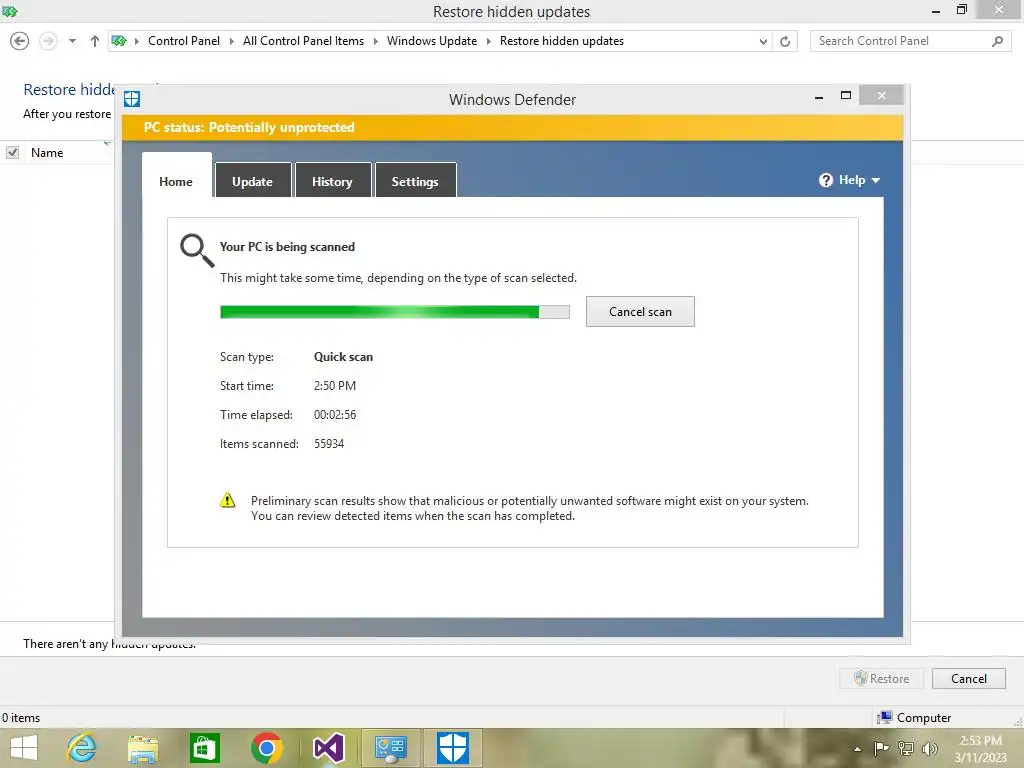Toggle the select-all Name checkbox
This screenshot has width=1024, height=768.
pyautogui.click(x=12, y=153)
